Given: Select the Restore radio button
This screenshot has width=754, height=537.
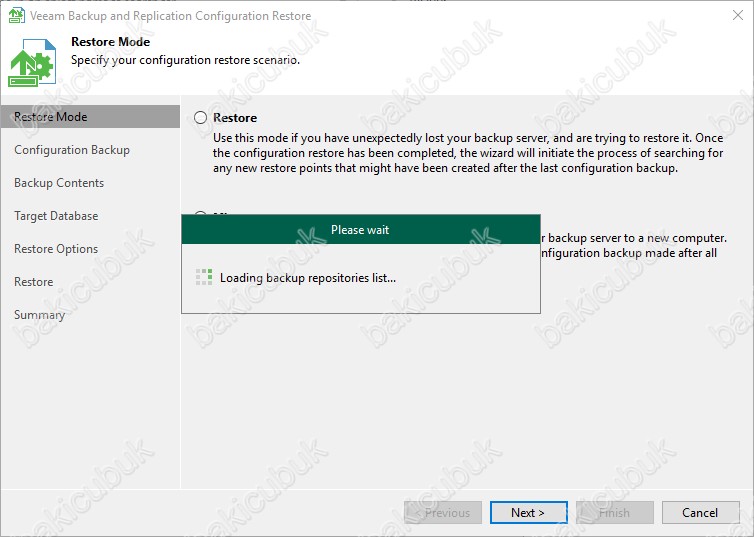Looking at the screenshot, I should click(x=201, y=118).
